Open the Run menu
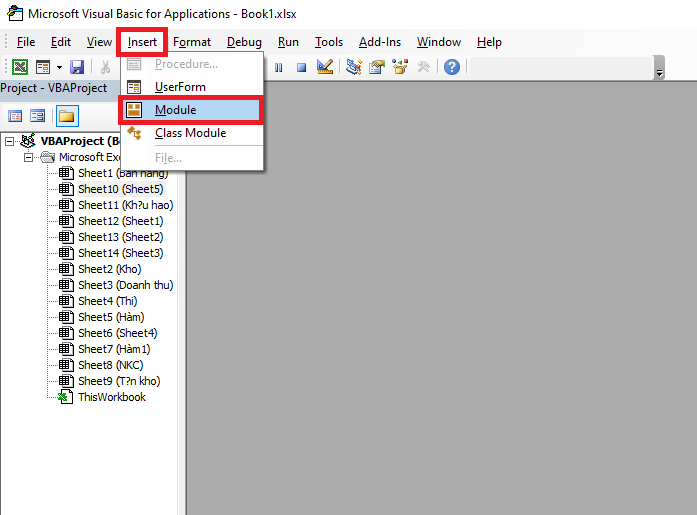 tap(288, 42)
